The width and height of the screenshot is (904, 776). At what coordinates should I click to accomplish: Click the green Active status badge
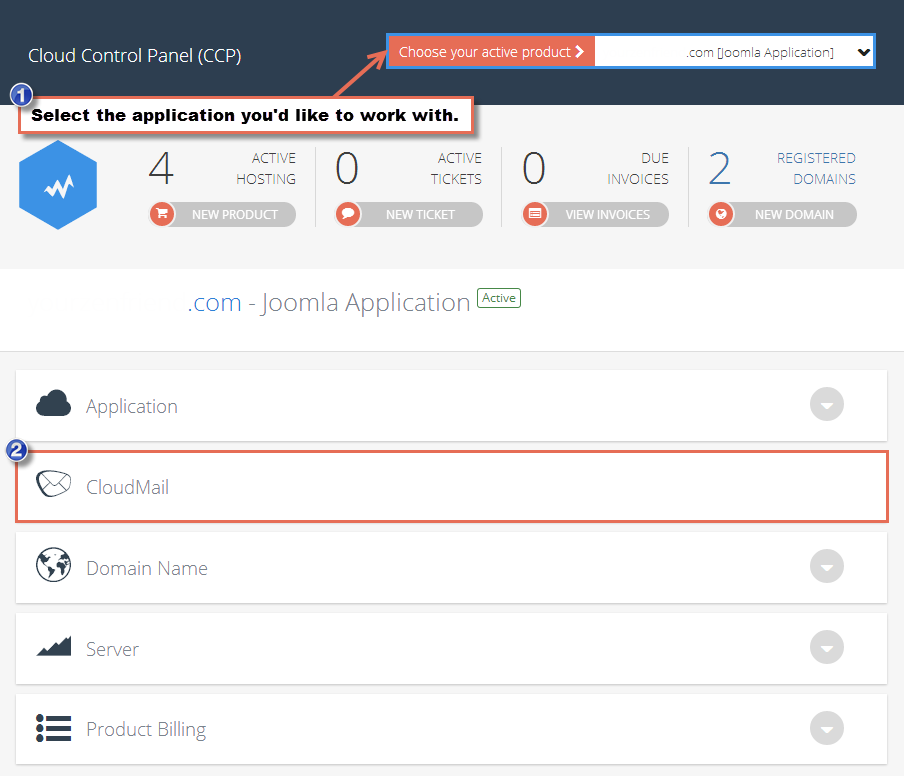(x=499, y=298)
